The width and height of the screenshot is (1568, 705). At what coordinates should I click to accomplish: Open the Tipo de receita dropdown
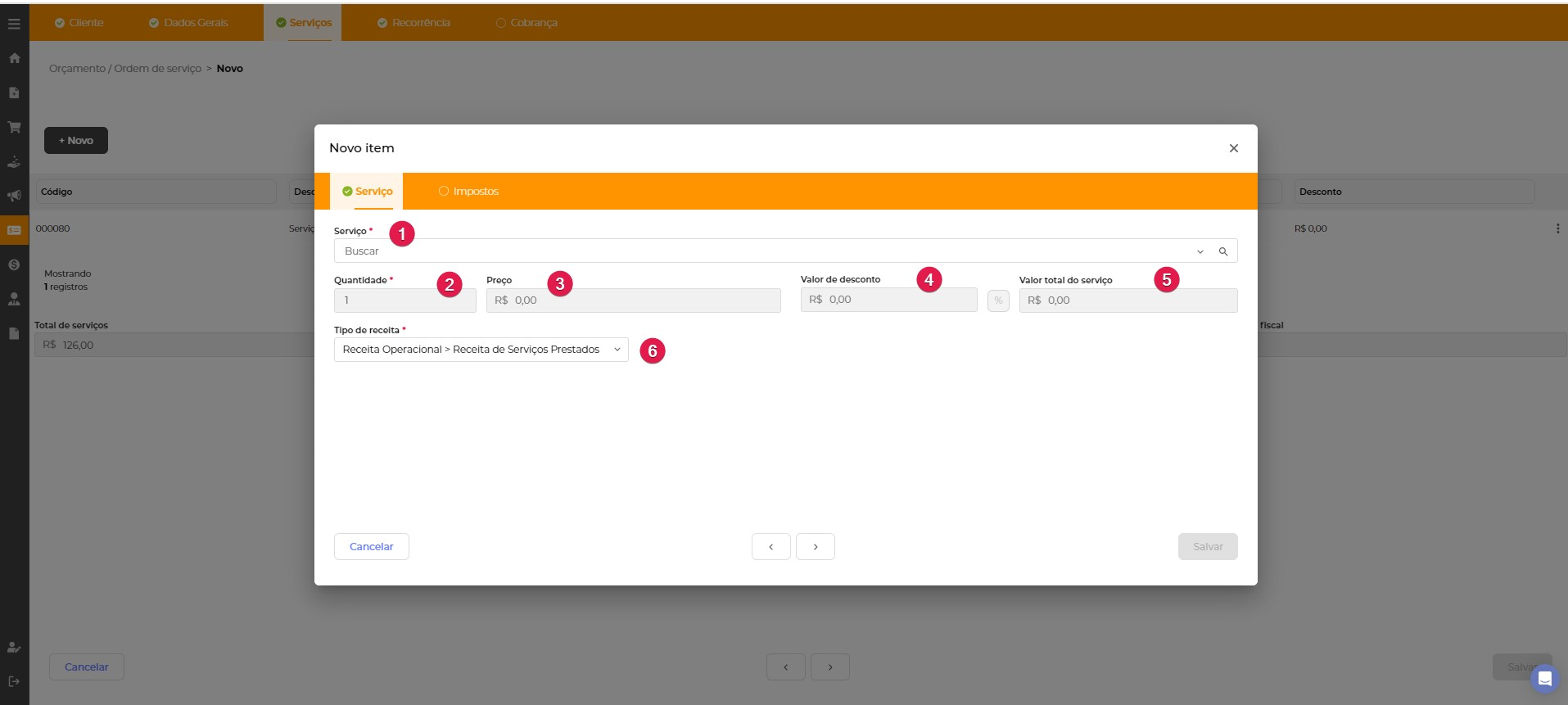coord(481,350)
